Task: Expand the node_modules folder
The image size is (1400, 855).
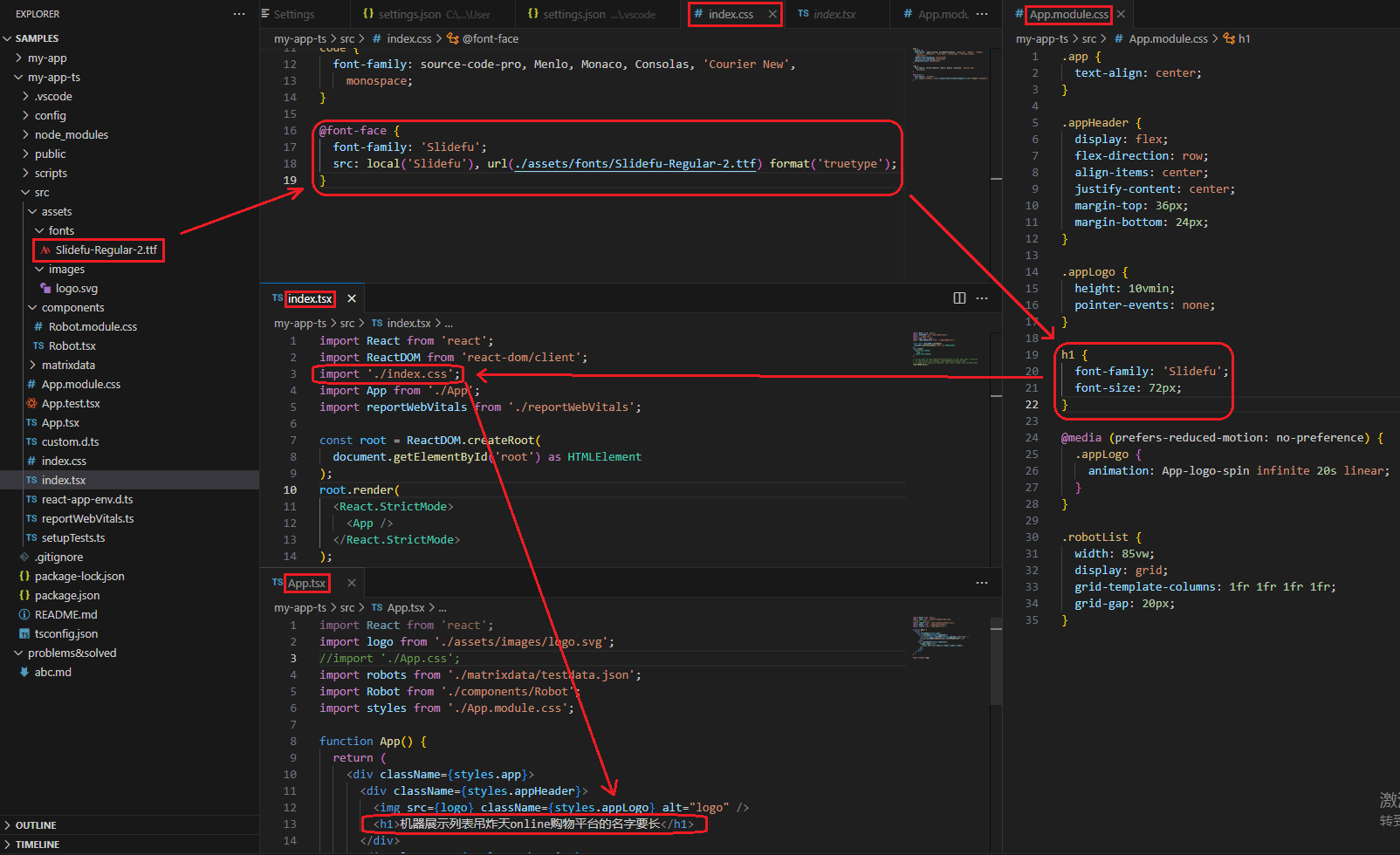Action: click(72, 135)
